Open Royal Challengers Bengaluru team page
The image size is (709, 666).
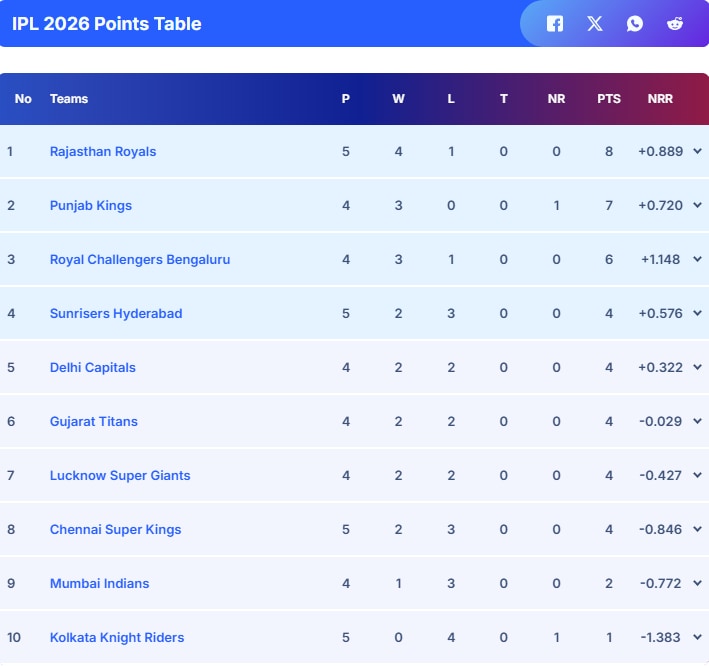click(x=140, y=260)
